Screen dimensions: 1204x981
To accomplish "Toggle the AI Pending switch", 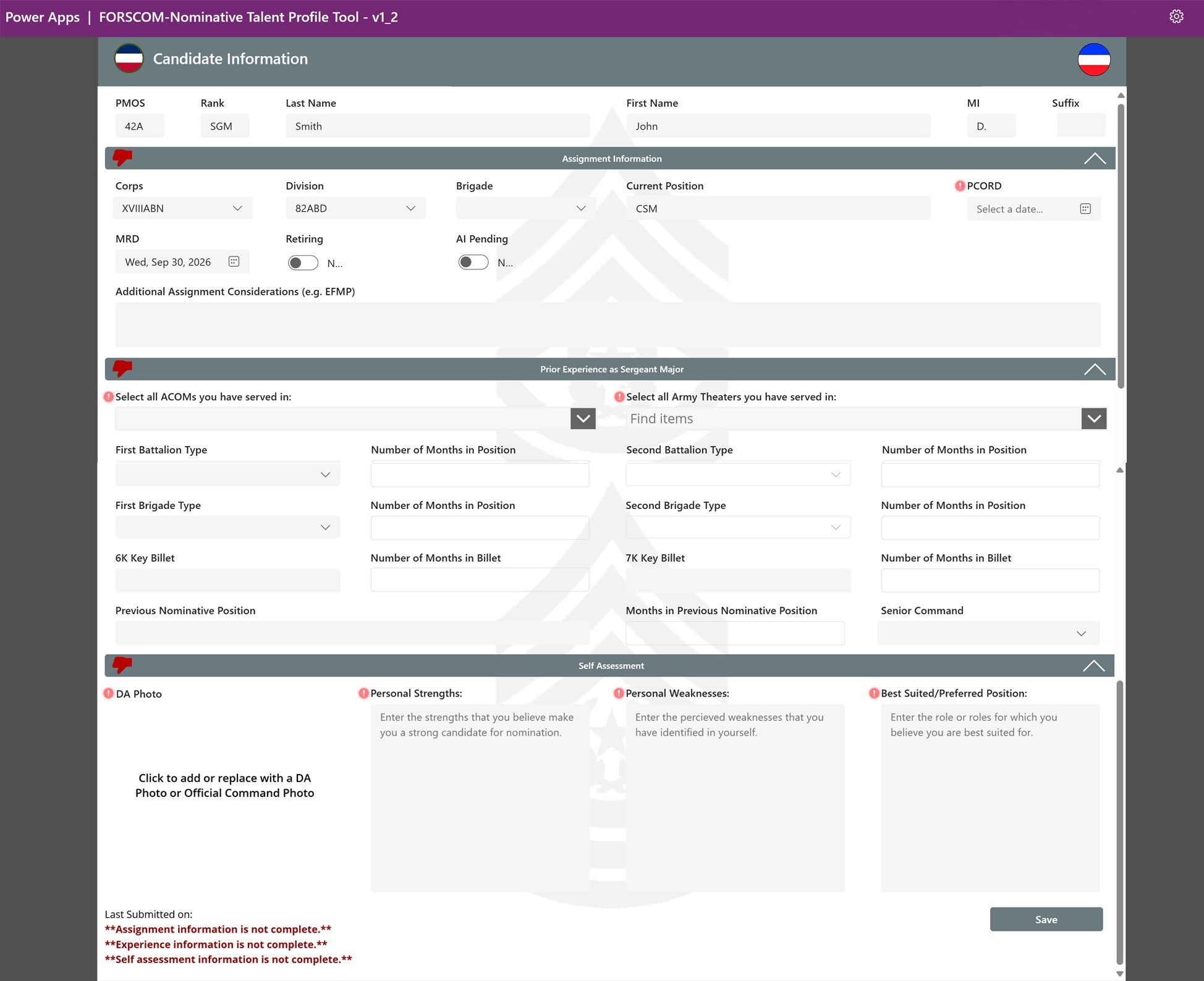I will coord(473,262).
